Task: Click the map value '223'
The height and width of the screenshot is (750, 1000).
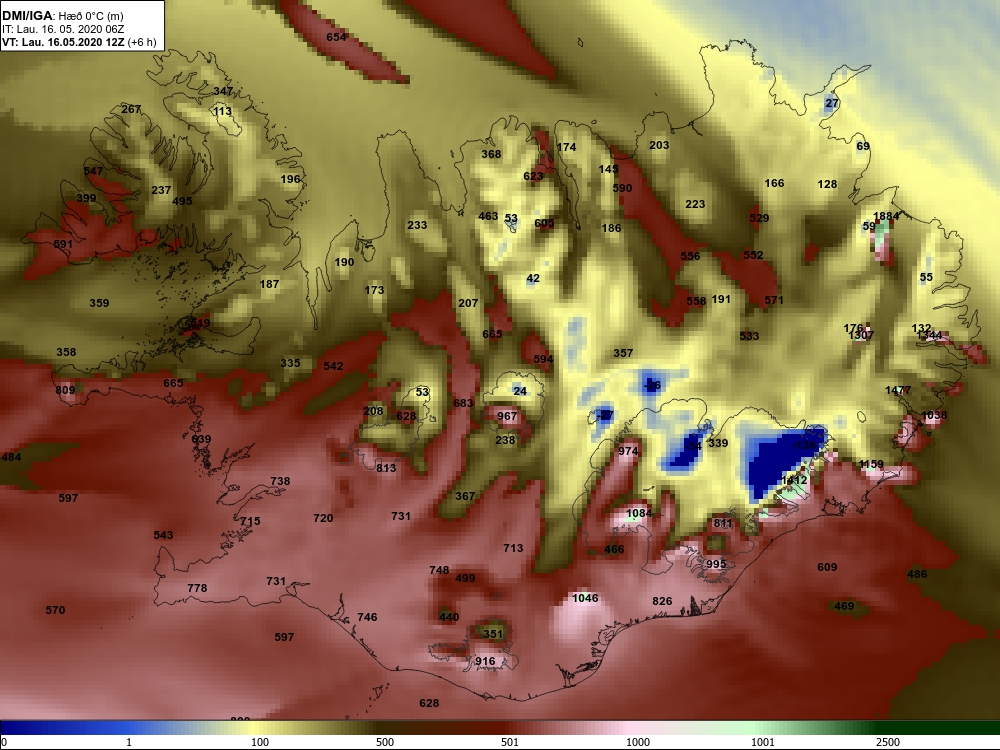Action: pyautogui.click(x=695, y=204)
